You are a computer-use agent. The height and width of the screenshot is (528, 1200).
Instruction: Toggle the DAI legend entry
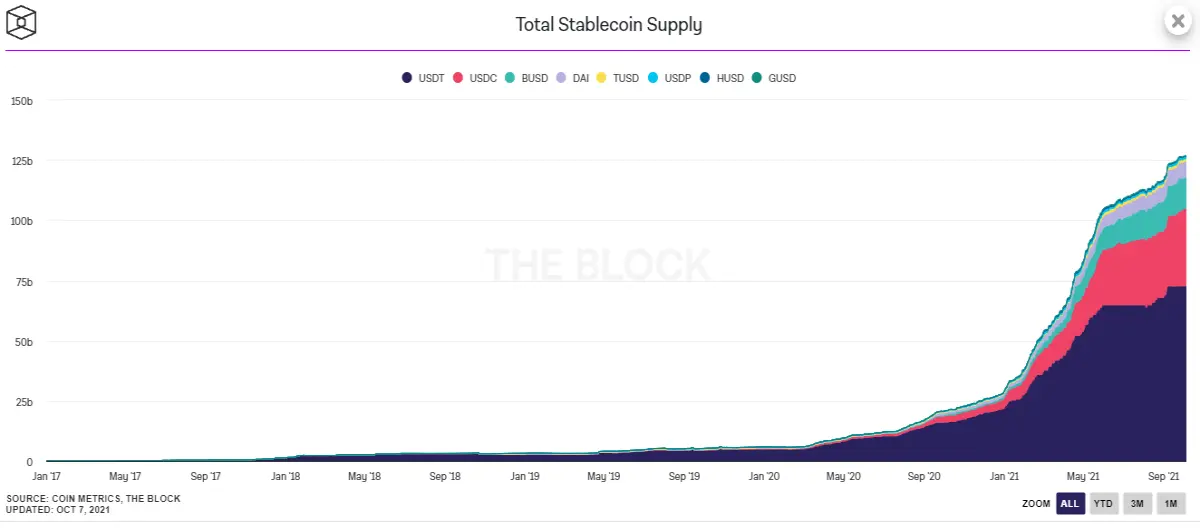click(x=573, y=78)
